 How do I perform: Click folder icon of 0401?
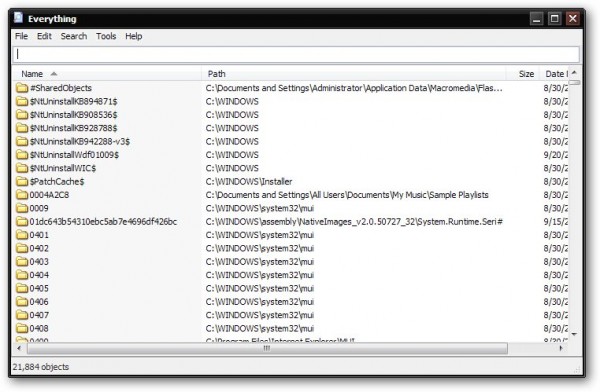click(x=22, y=235)
